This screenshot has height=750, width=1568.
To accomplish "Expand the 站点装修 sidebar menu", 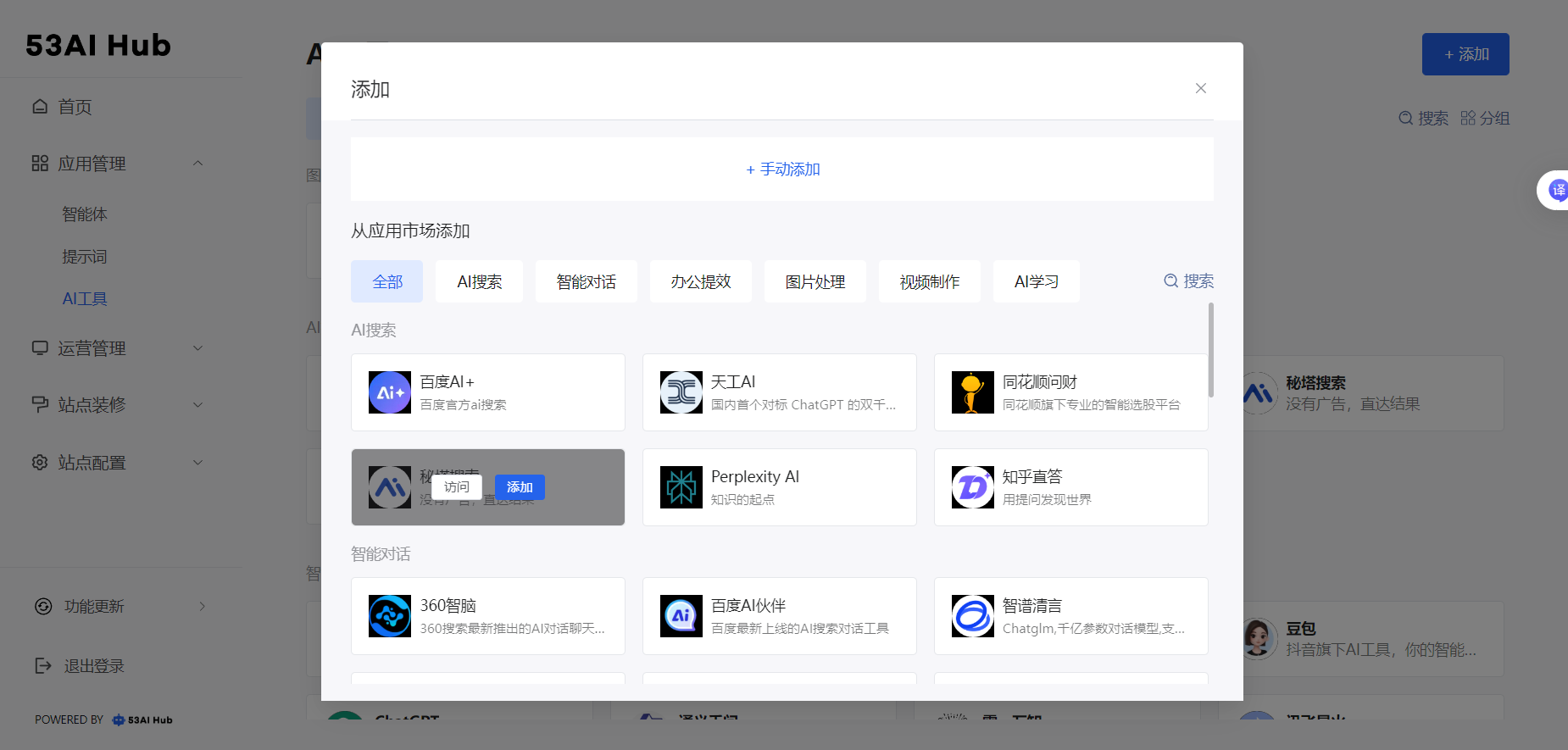I will 197,405.
